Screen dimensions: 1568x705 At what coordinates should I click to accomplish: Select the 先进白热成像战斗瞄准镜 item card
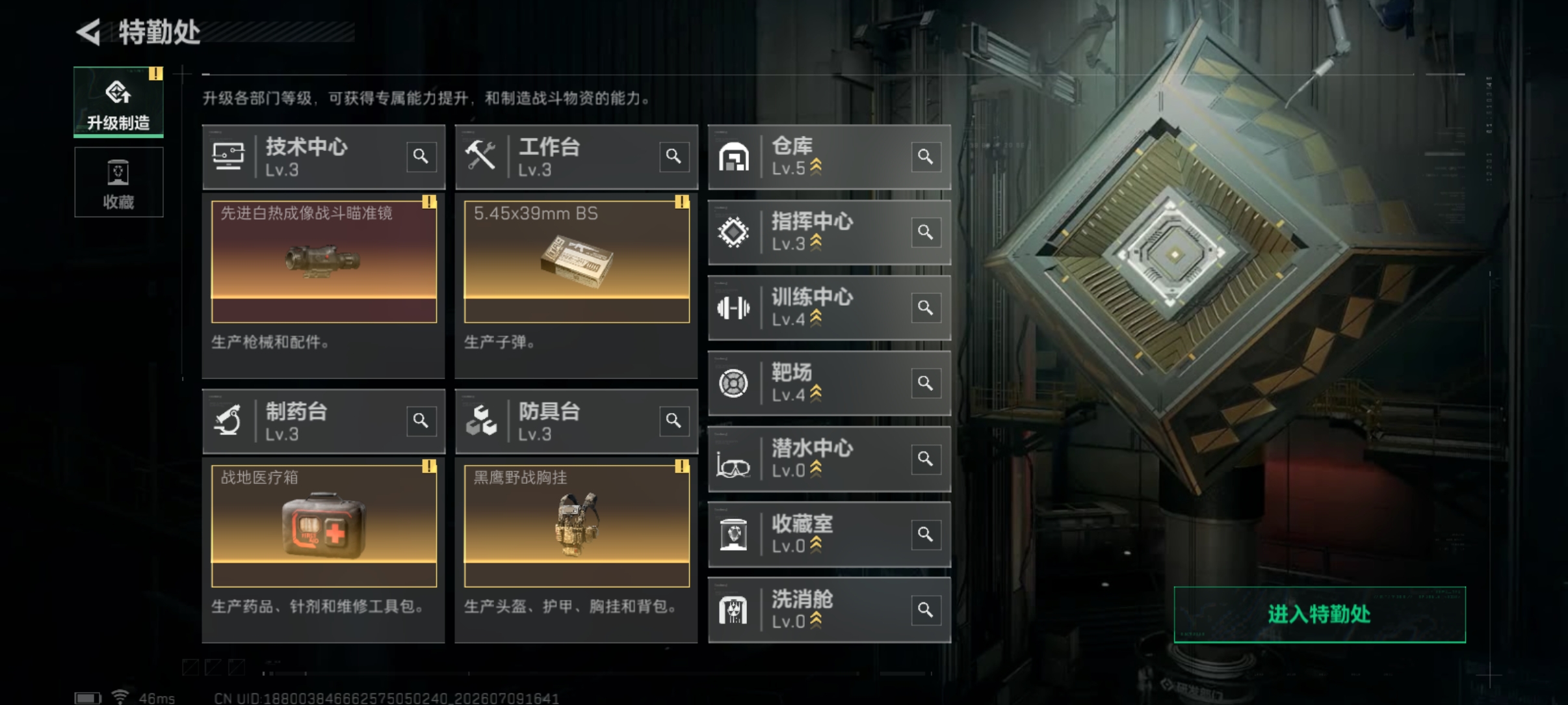point(324,261)
